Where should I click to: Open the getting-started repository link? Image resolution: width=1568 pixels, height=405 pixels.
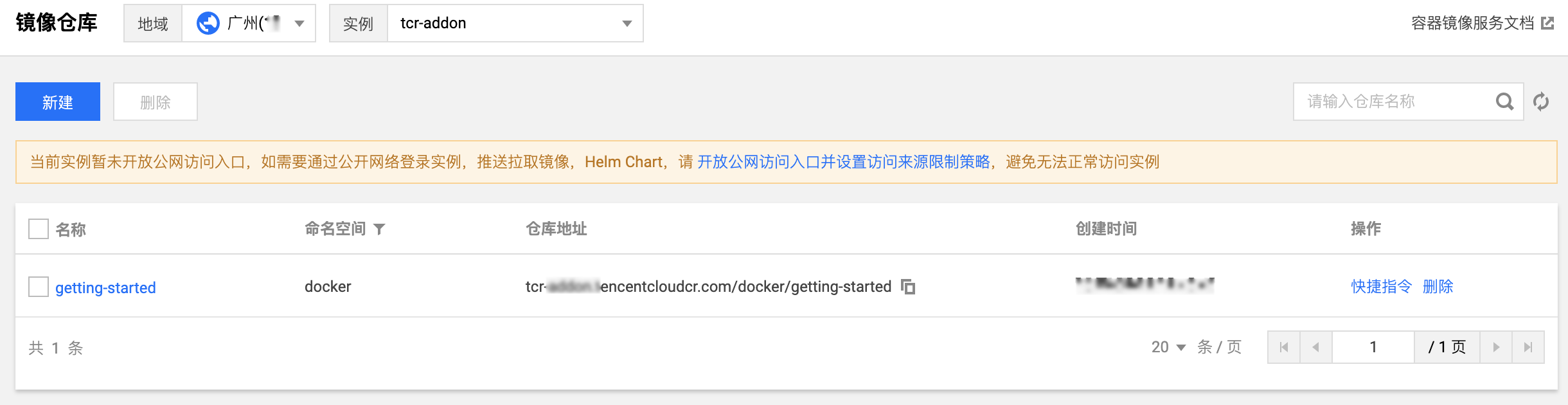(x=105, y=287)
